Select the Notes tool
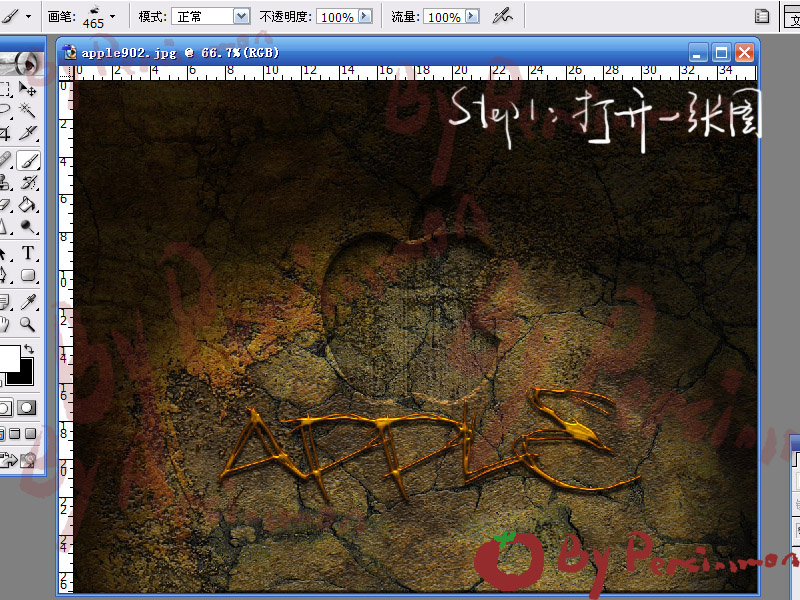The height and width of the screenshot is (600, 800). point(5,302)
